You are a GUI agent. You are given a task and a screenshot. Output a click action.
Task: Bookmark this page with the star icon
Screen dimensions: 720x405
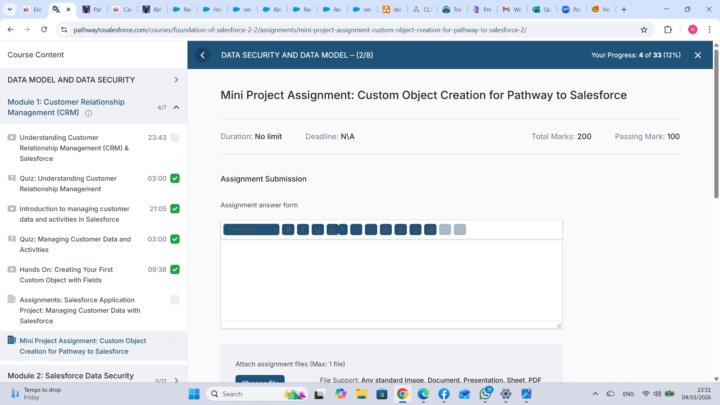(x=644, y=30)
